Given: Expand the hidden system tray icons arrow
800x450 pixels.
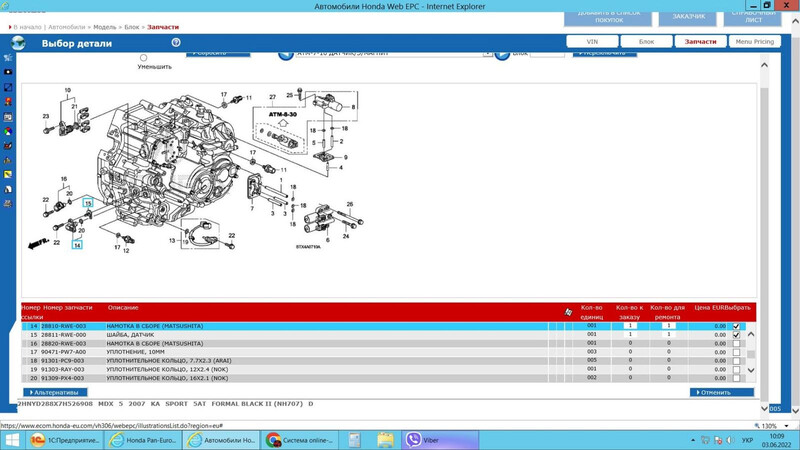Looking at the screenshot, I should coord(693,440).
